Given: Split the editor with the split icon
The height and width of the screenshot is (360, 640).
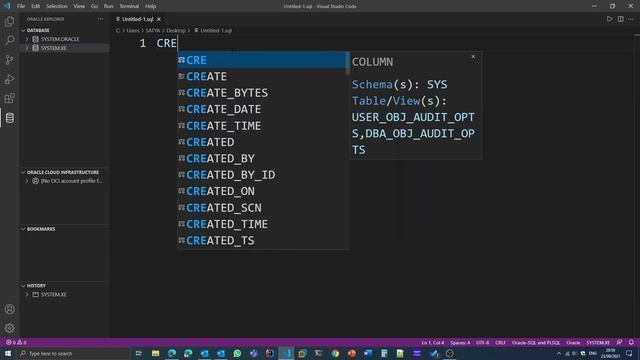Looking at the screenshot, I should tap(620, 19).
